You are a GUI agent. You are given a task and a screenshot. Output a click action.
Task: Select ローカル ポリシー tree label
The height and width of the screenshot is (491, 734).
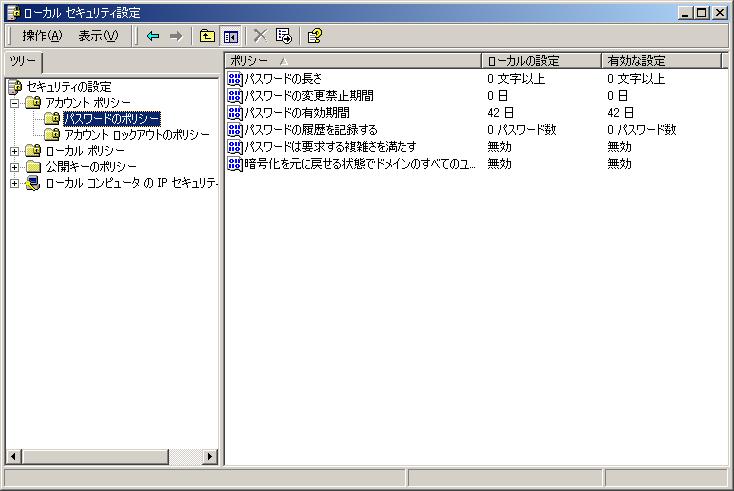(x=85, y=151)
